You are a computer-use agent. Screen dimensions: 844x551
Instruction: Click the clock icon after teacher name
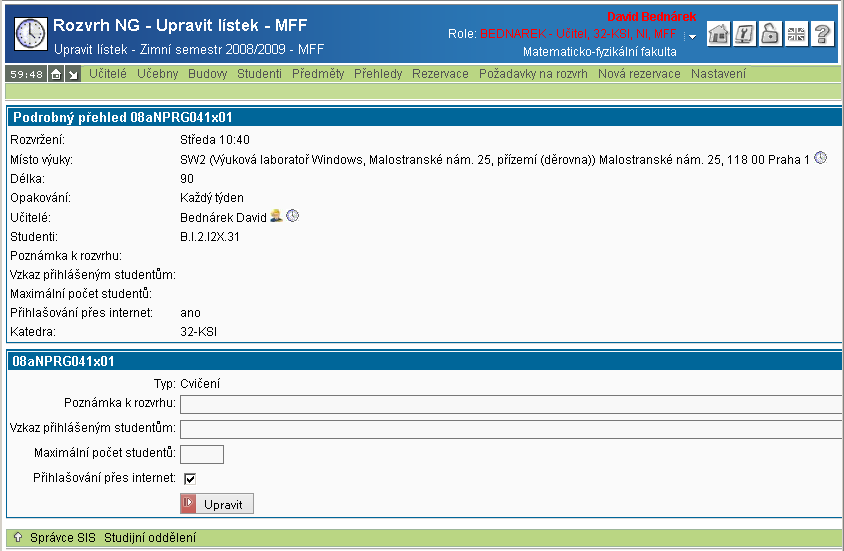pos(293,216)
